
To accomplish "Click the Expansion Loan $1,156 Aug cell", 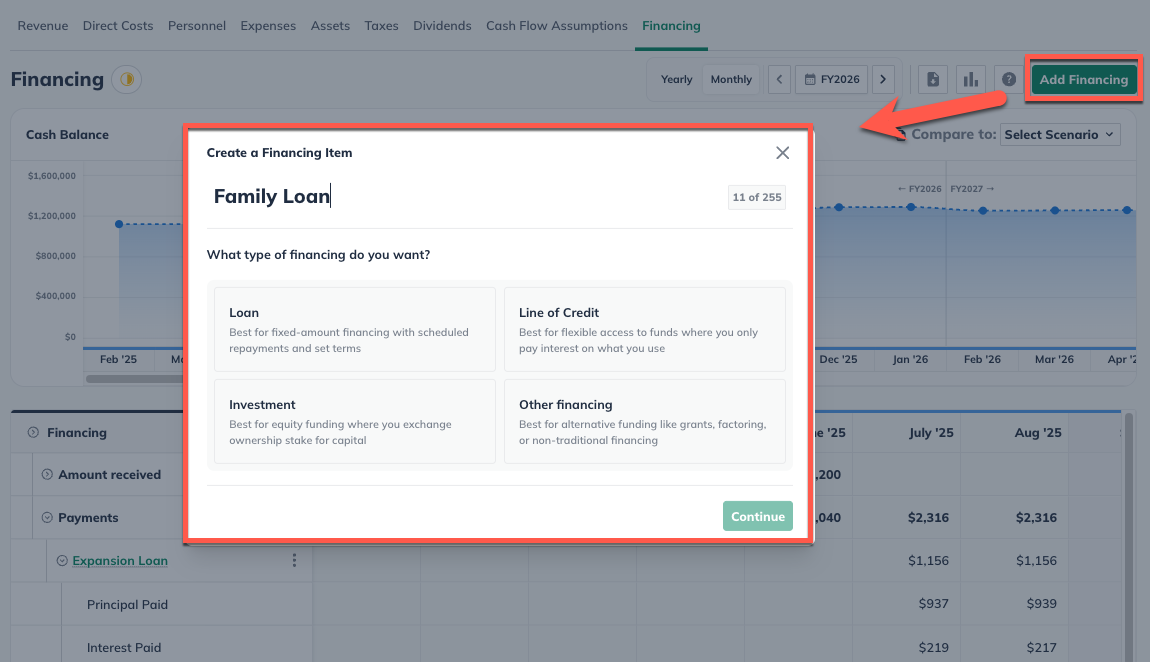I will 1036,561.
